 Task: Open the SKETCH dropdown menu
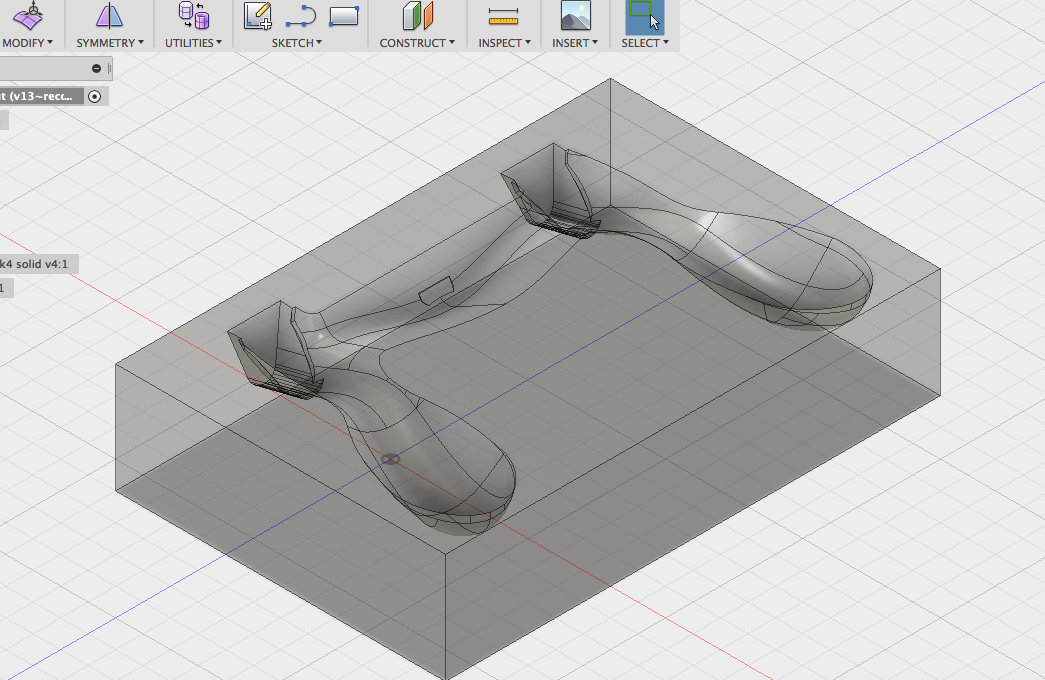(297, 43)
